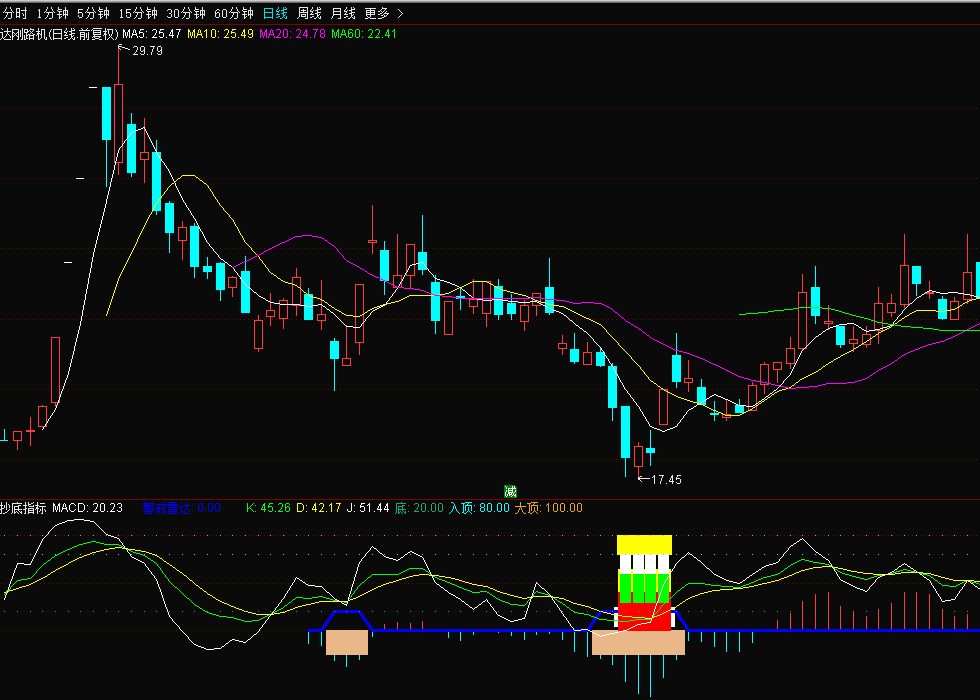Image resolution: width=980 pixels, height=700 pixels.
Task: Click the MA5: 25.47 indicator label
Action: tap(151, 34)
